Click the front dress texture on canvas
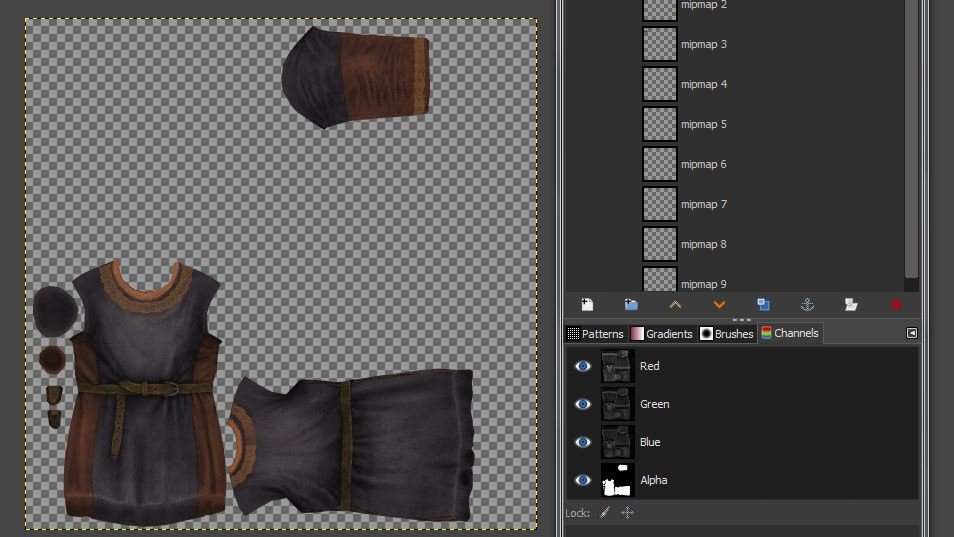Screen dimensions: 954x537 146,392
